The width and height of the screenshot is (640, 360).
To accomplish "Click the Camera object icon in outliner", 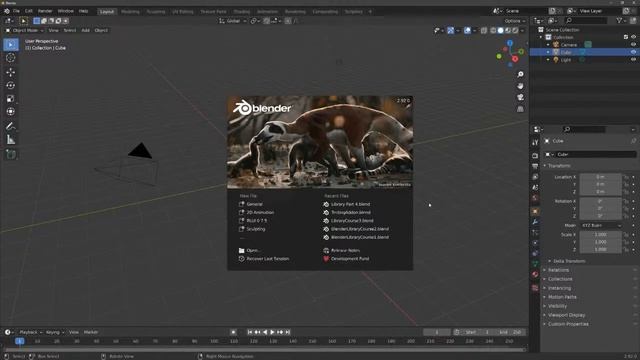I will coord(556,44).
